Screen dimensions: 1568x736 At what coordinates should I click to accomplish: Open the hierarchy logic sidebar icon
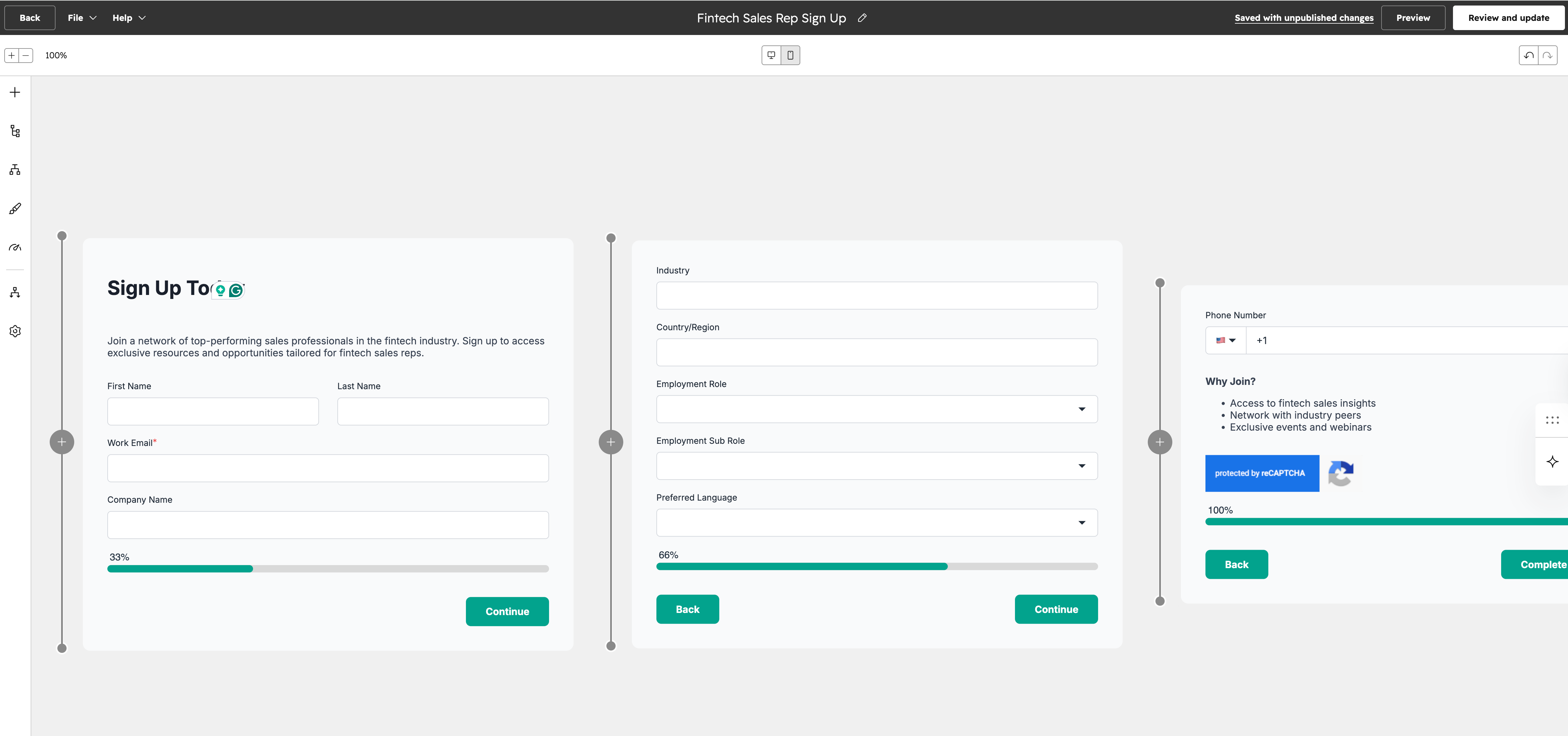click(15, 169)
